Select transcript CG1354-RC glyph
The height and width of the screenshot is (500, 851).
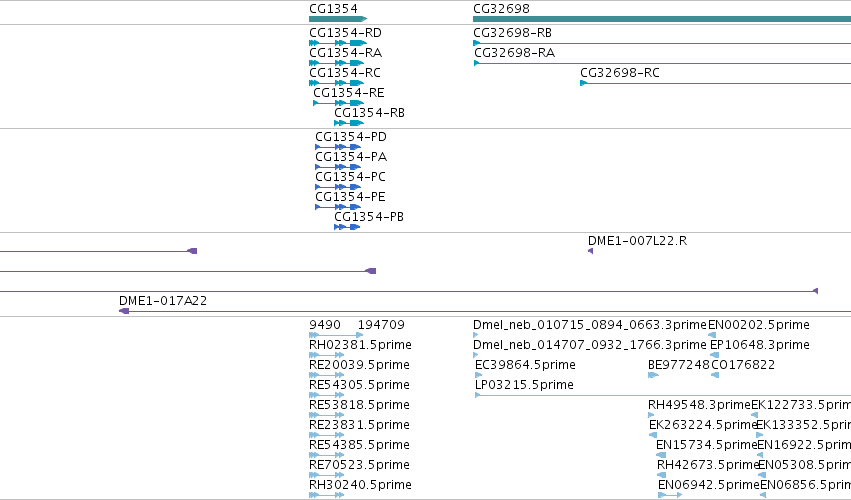336,83
